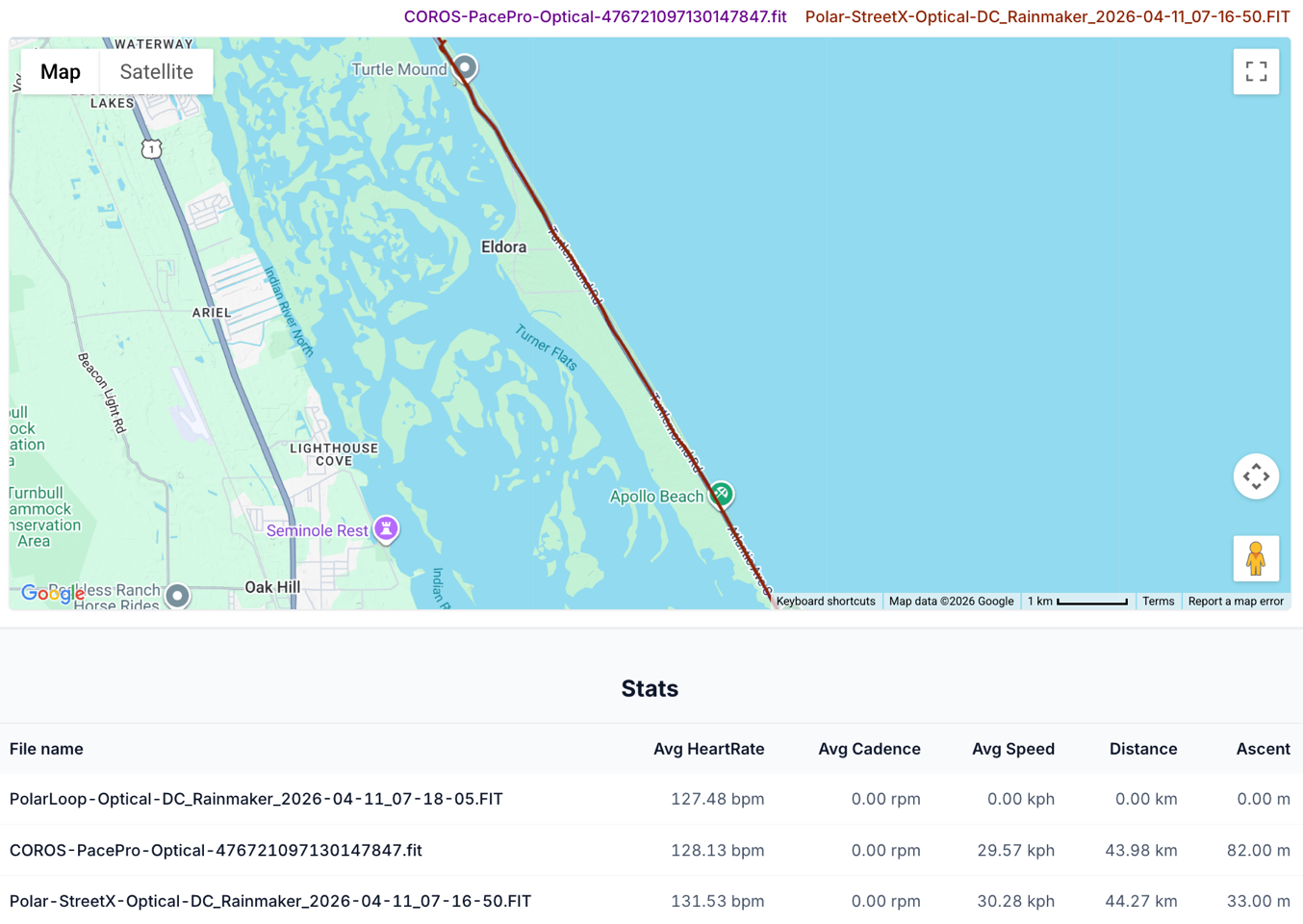Click the Ascent column header
The height and width of the screenshot is (924, 1303).
click(1263, 749)
